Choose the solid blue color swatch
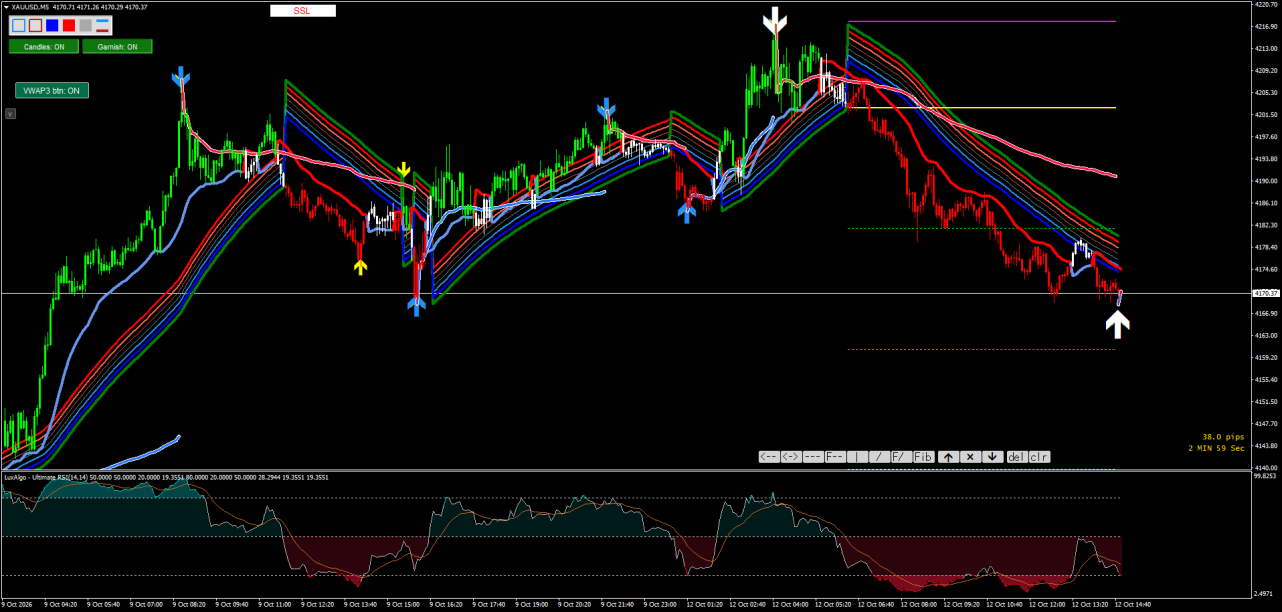This screenshot has width=1282, height=612. click(x=52, y=25)
